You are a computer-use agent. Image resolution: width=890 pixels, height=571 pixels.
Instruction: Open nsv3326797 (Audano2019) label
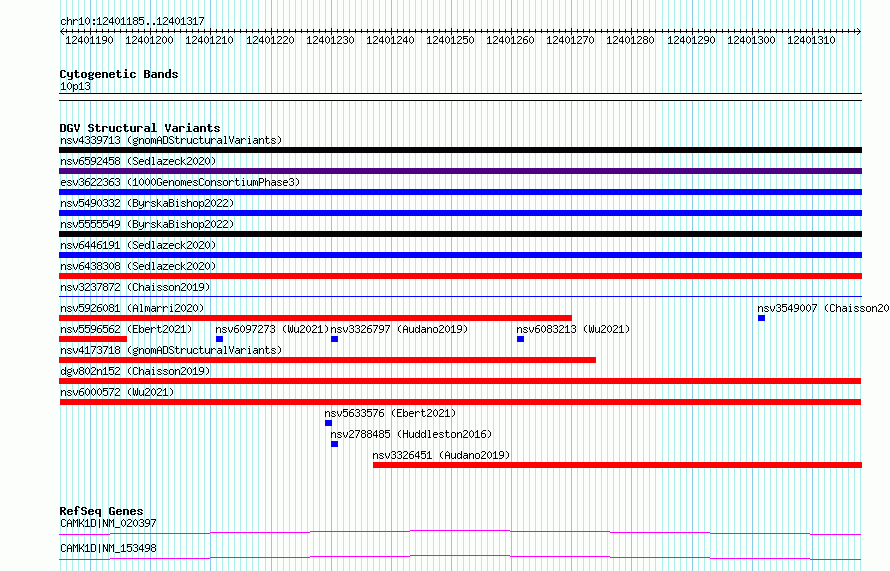pos(399,329)
